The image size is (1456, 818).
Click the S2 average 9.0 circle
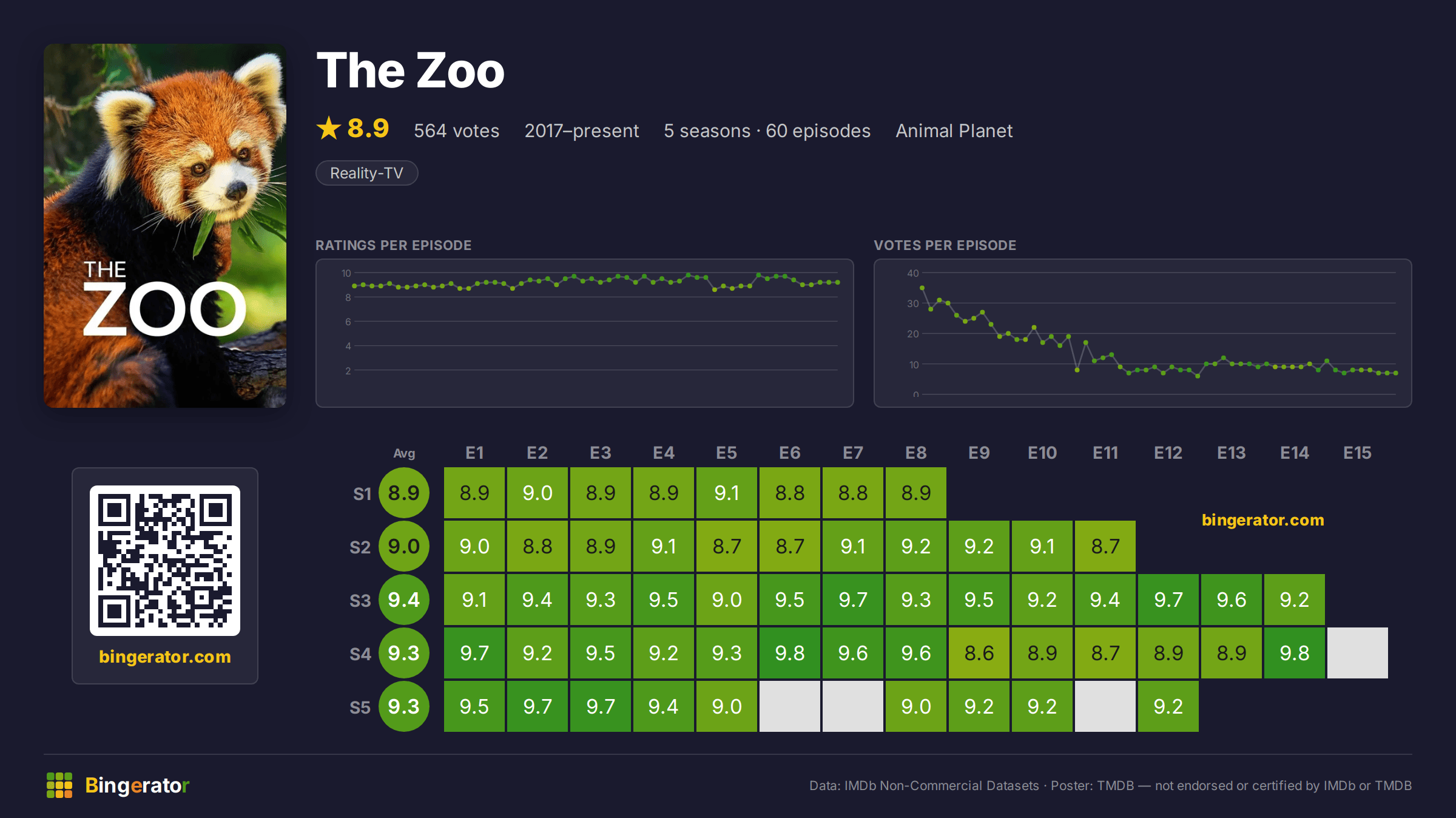click(404, 546)
